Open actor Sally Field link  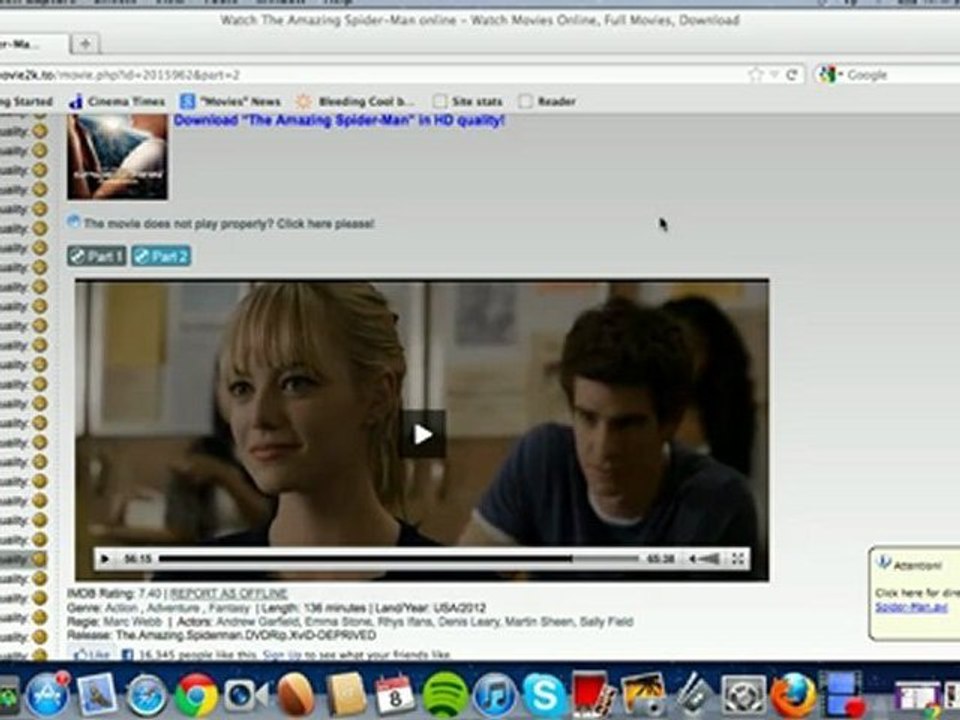pyautogui.click(x=606, y=621)
